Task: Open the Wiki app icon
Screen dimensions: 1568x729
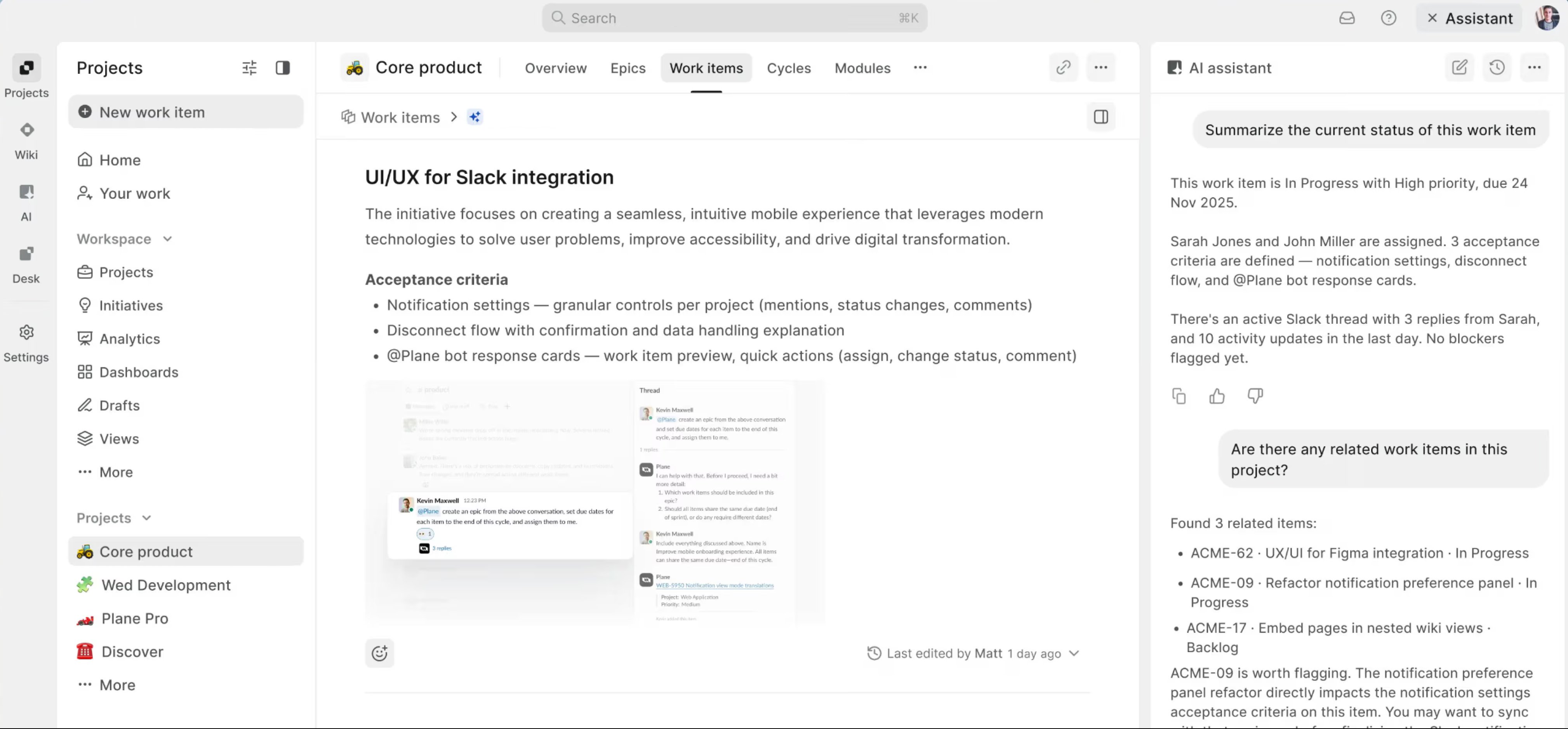Action: (x=26, y=130)
